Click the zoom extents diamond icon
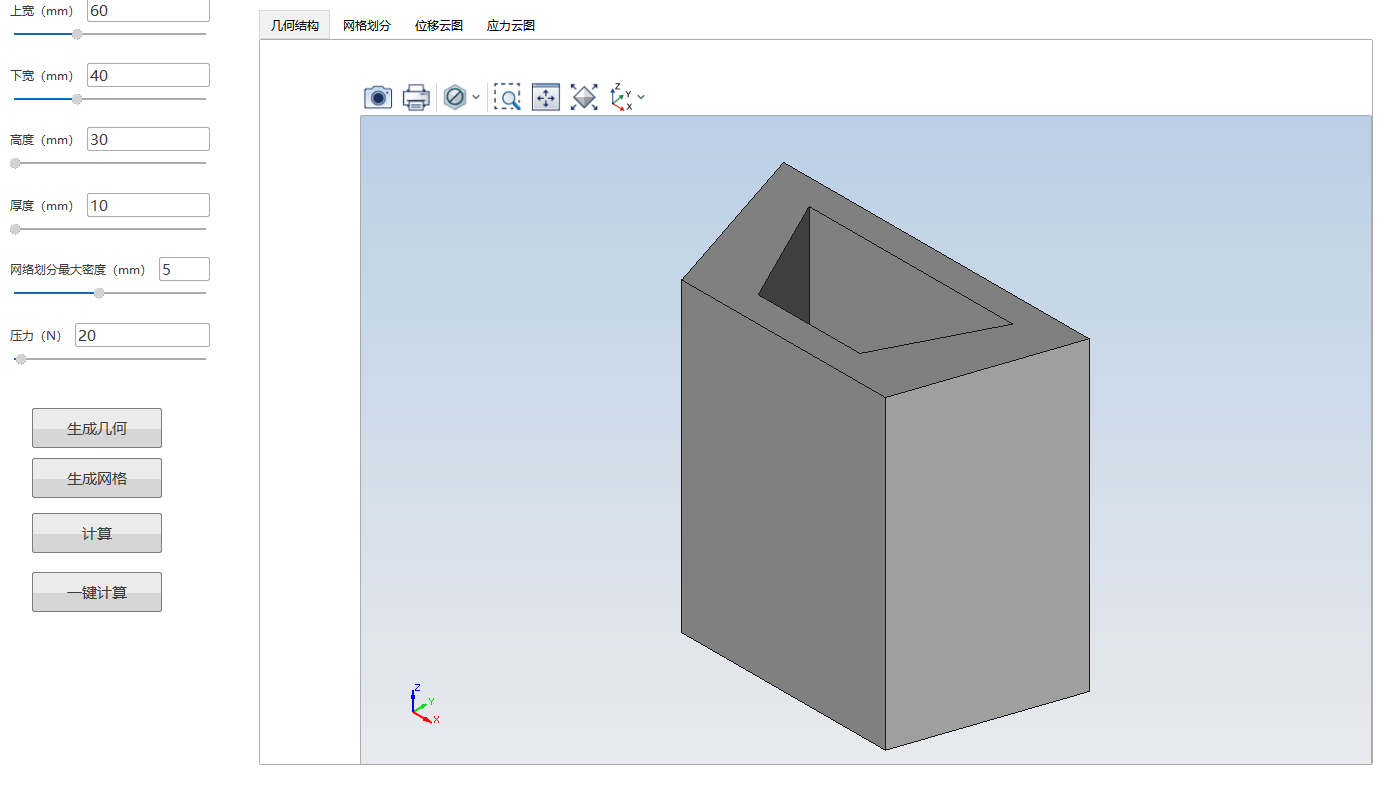 click(x=584, y=97)
